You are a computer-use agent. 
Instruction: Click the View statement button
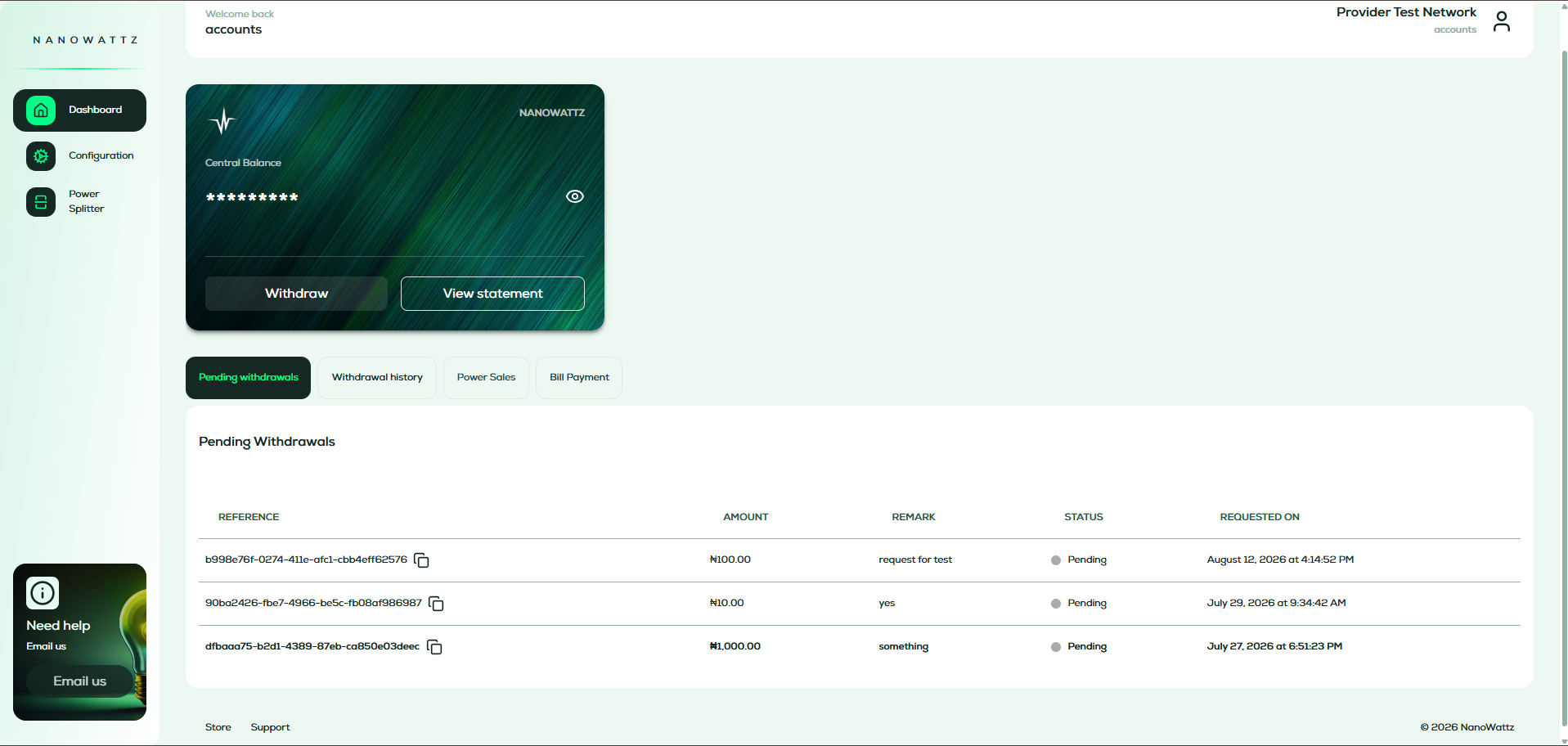point(492,294)
